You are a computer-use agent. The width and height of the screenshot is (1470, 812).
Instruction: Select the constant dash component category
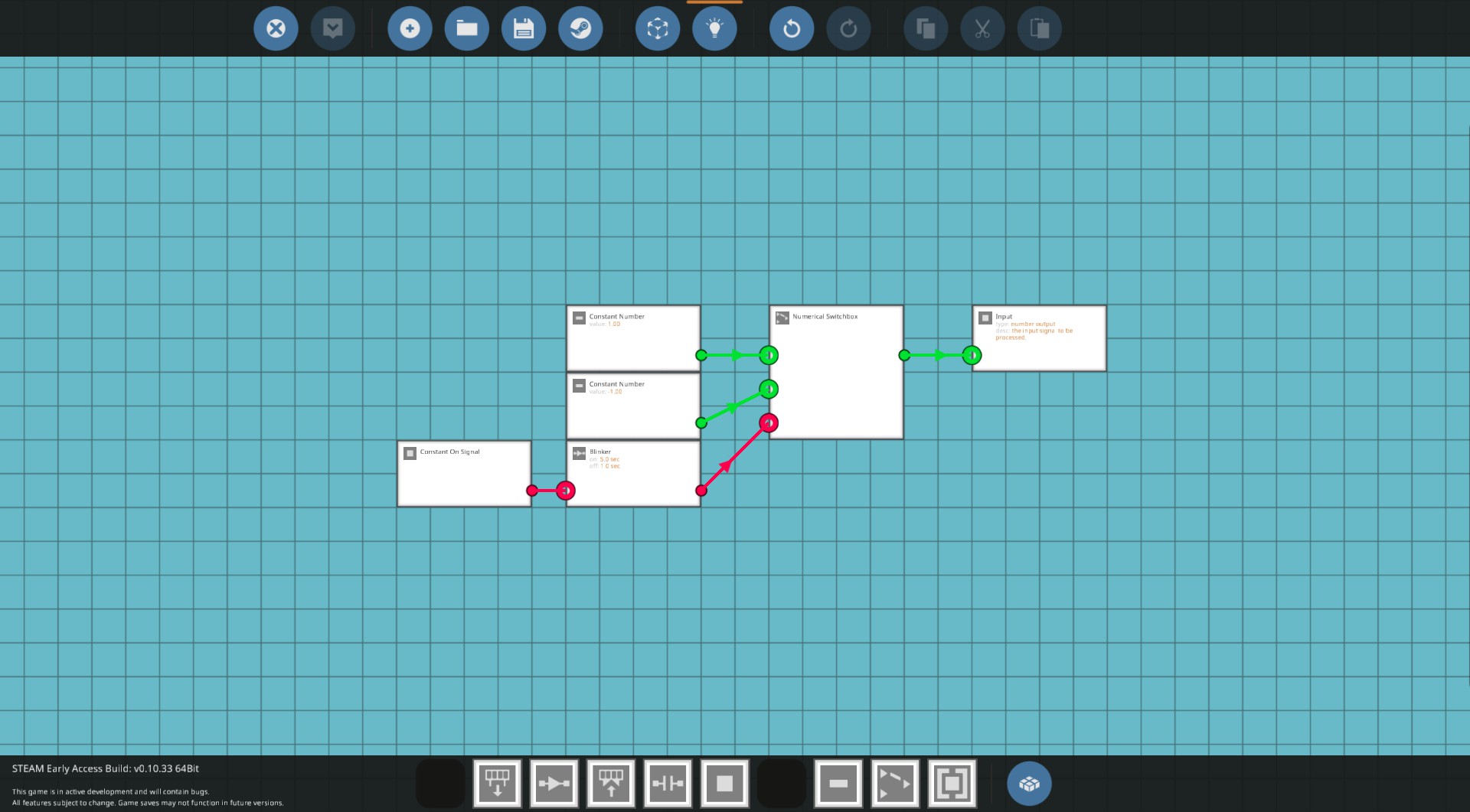(838, 783)
